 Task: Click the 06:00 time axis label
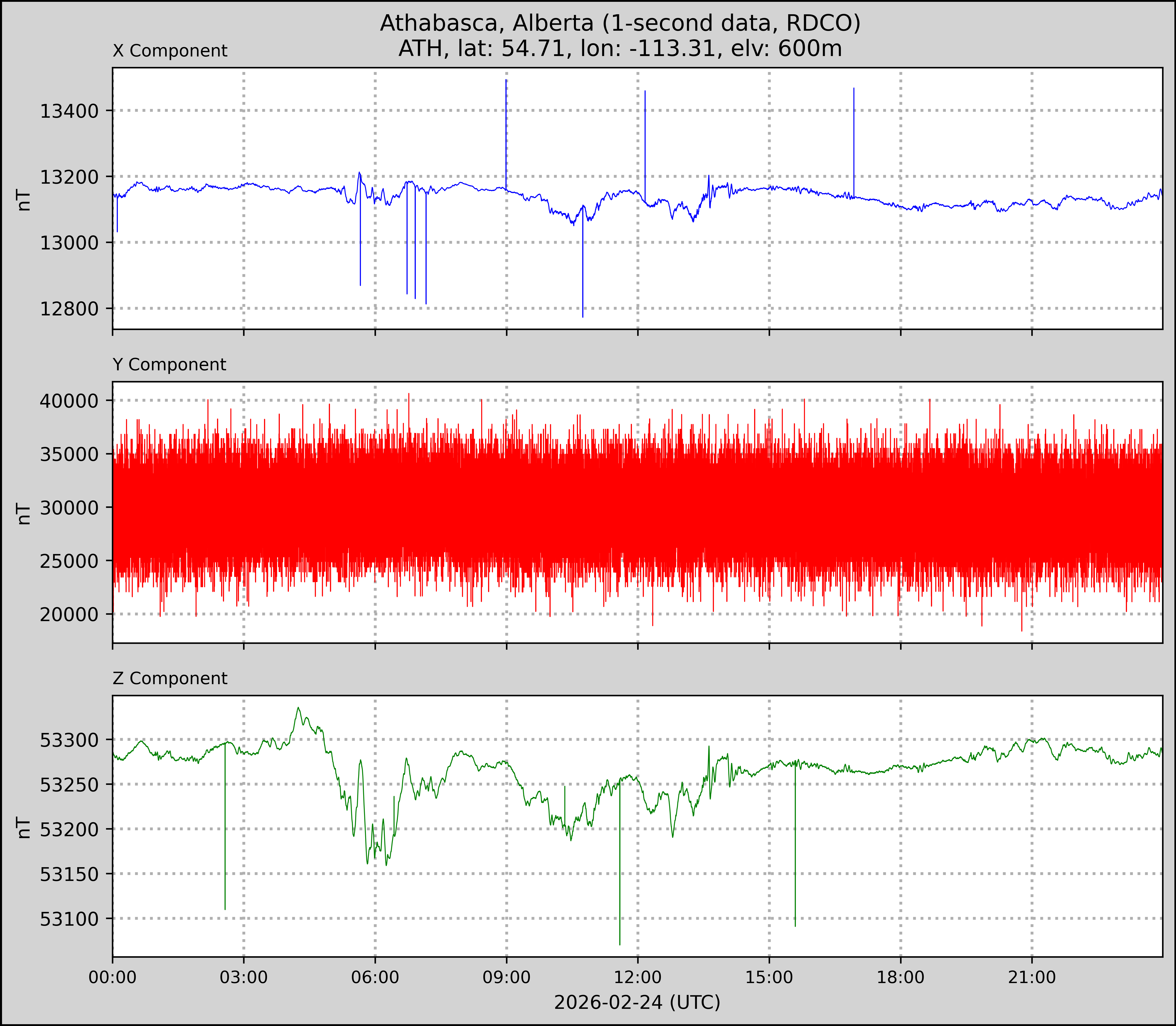(375, 977)
